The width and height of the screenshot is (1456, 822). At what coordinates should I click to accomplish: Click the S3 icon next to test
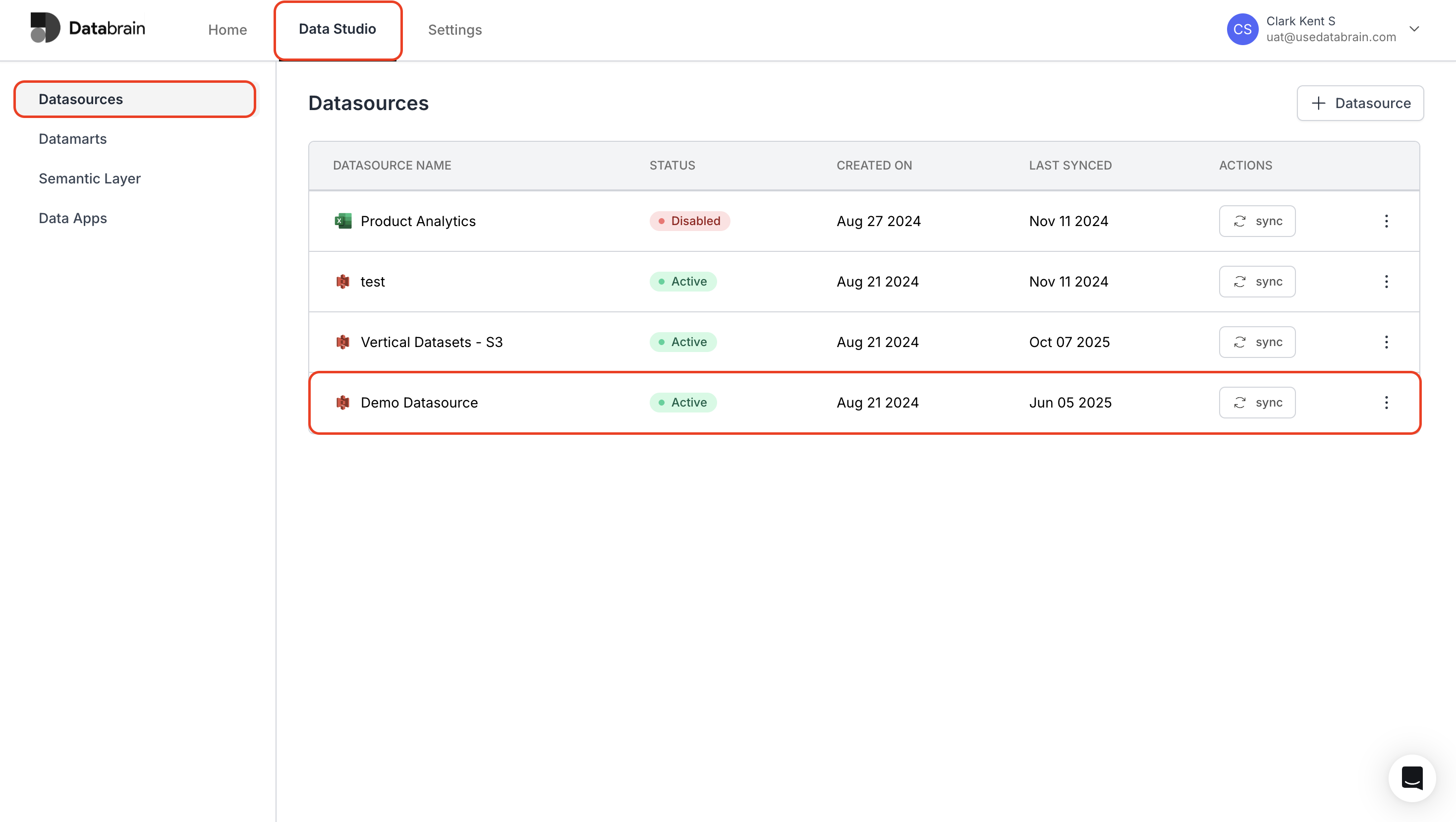tap(342, 282)
